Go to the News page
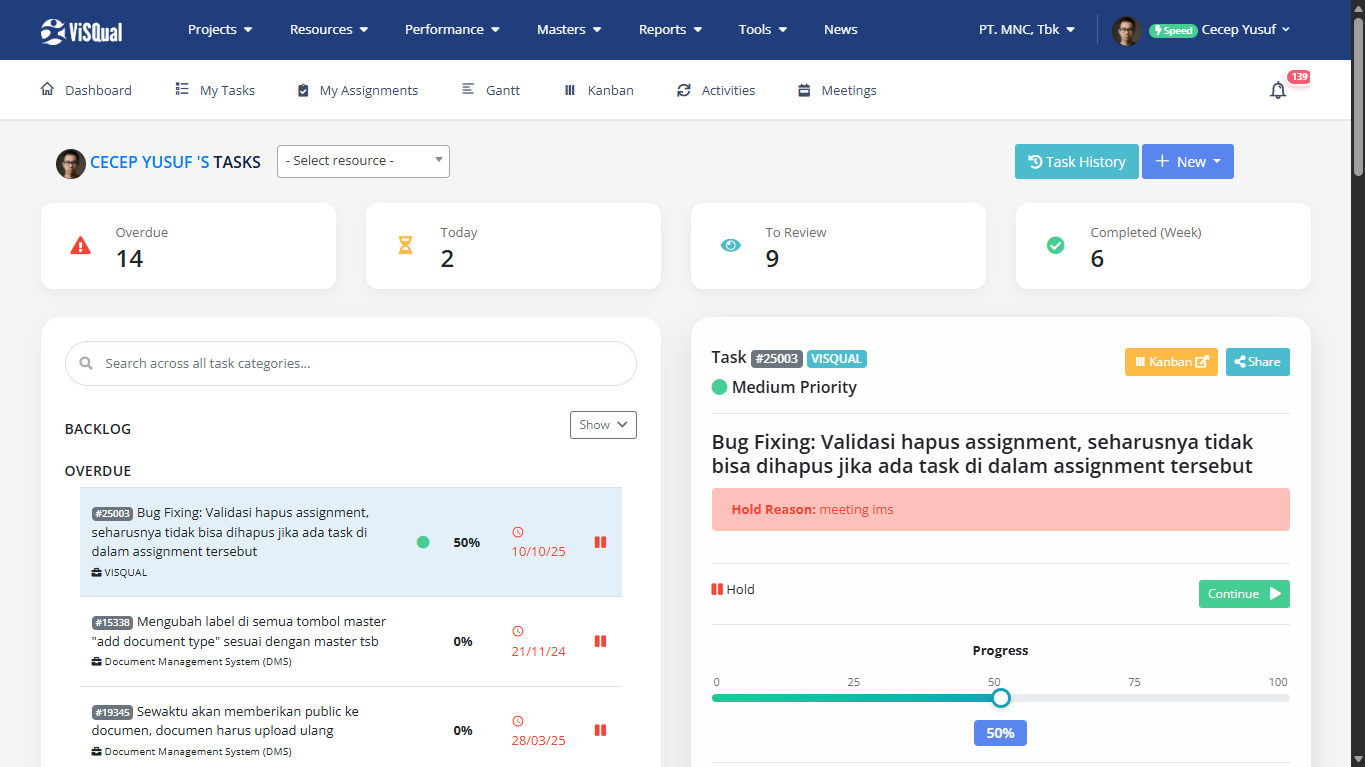 (x=841, y=30)
